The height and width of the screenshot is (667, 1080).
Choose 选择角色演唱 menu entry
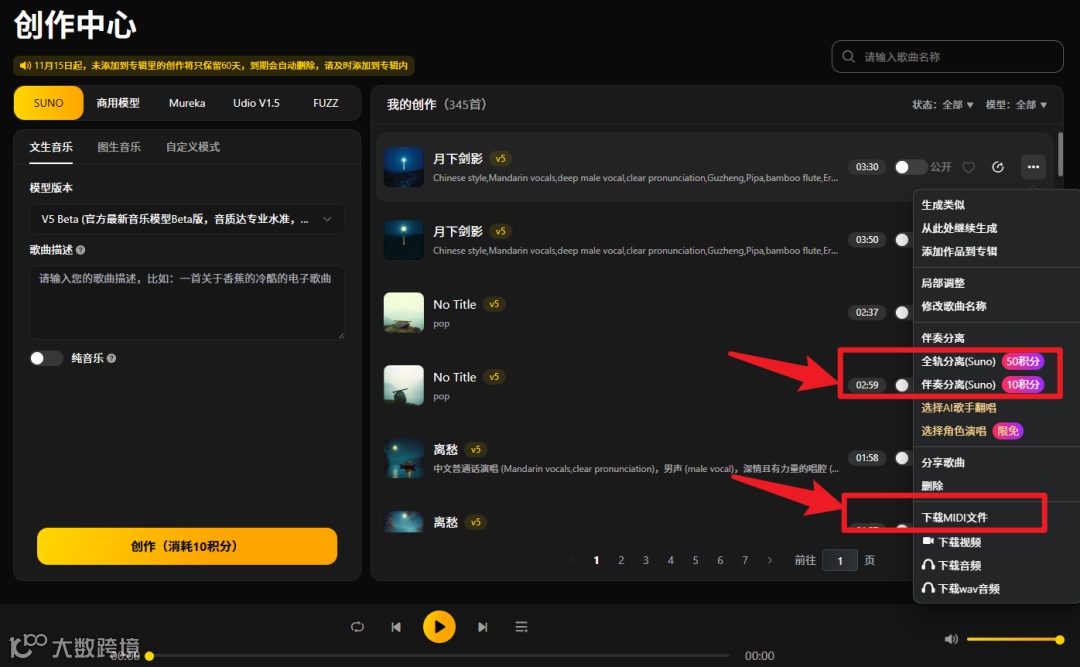(972, 431)
